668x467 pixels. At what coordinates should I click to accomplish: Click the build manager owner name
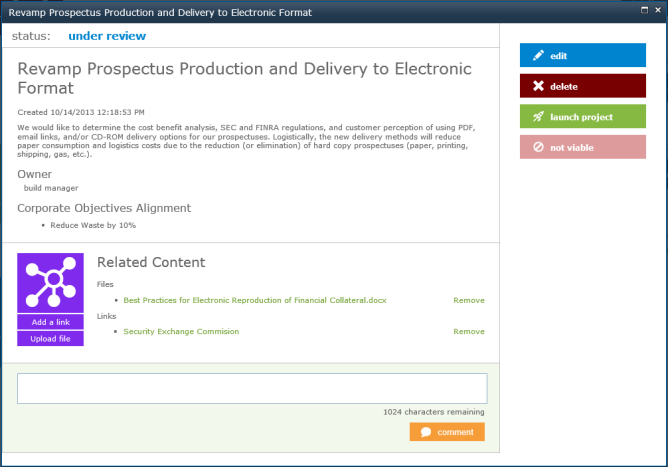pyautogui.click(x=51, y=188)
